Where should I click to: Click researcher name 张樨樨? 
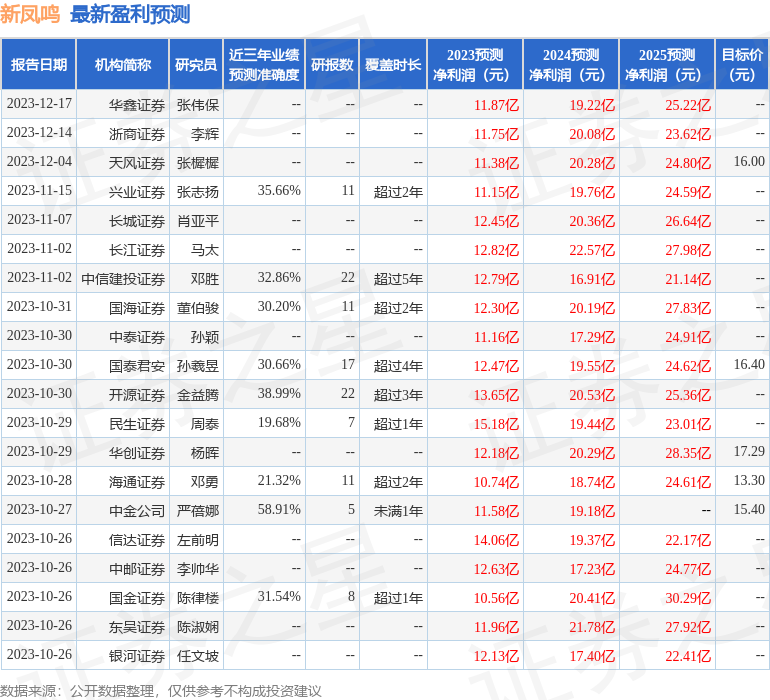pos(198,163)
